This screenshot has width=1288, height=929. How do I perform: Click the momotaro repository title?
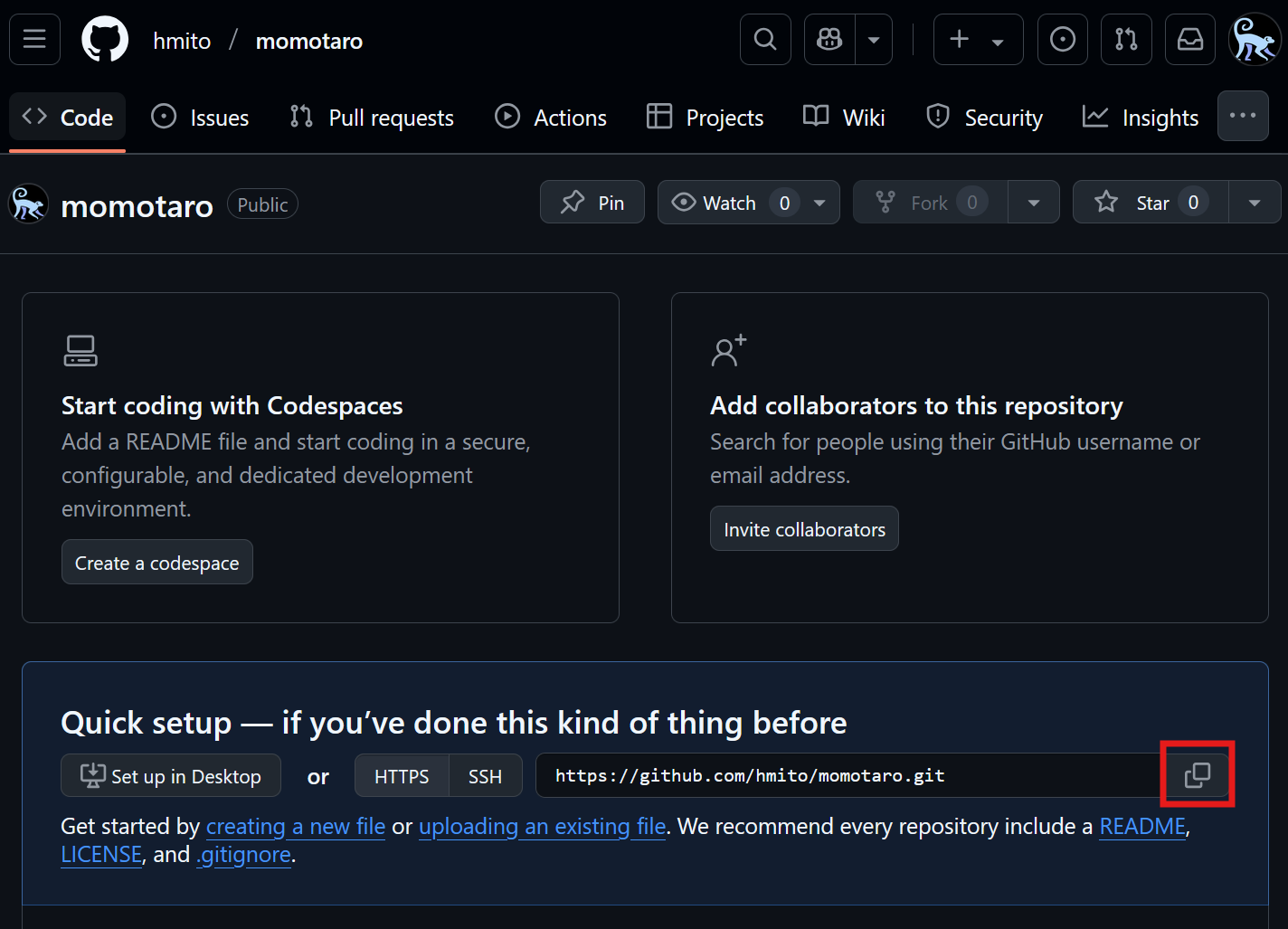[x=137, y=206]
